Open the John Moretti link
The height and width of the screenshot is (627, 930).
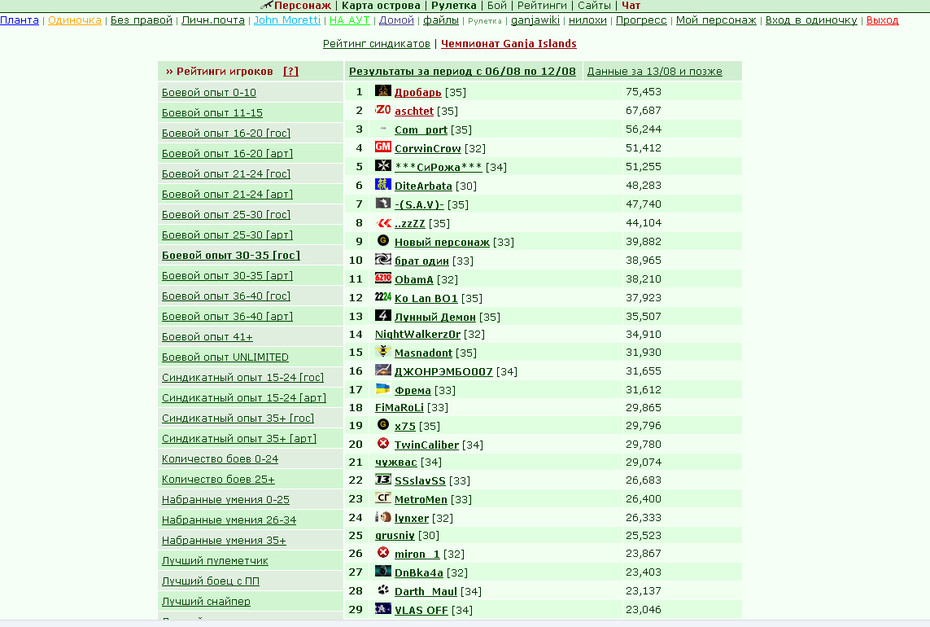tap(287, 20)
